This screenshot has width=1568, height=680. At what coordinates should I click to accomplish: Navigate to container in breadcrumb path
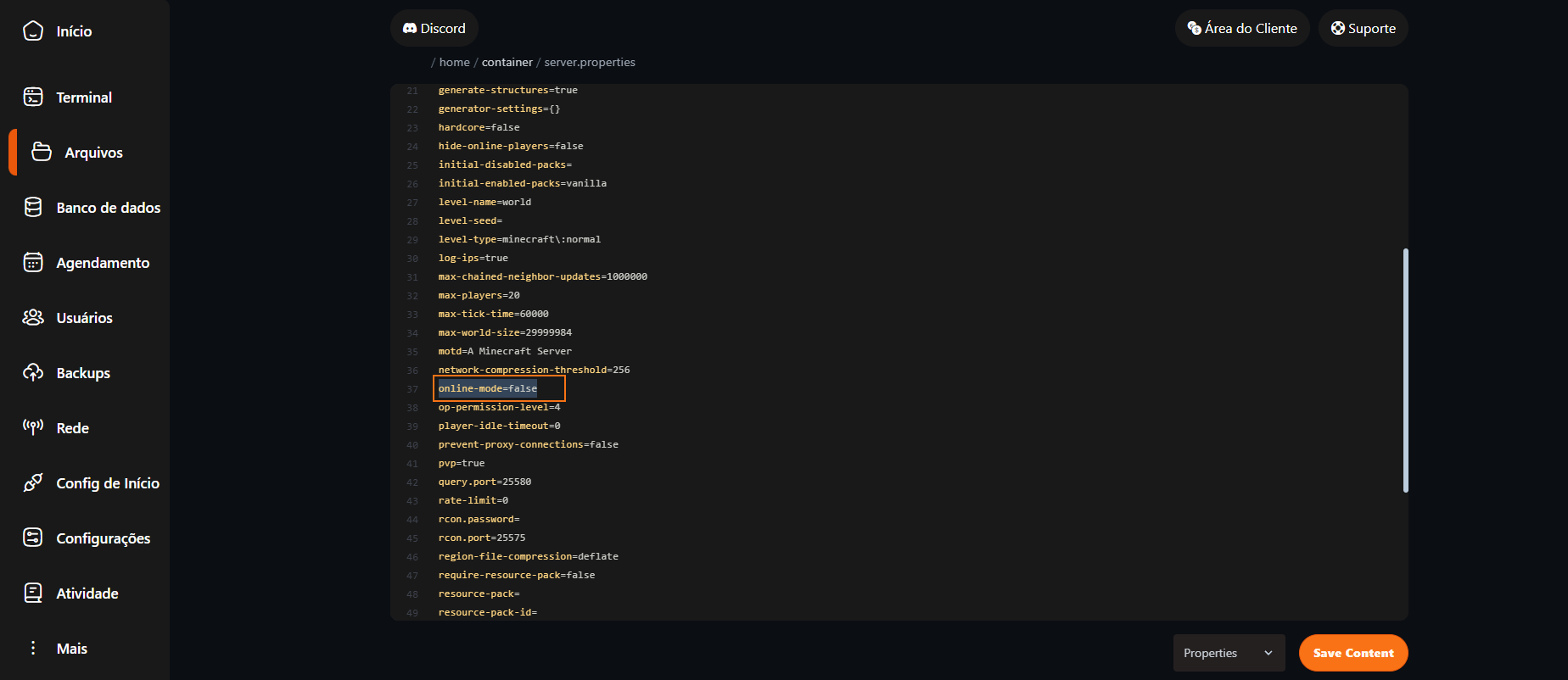click(x=507, y=63)
